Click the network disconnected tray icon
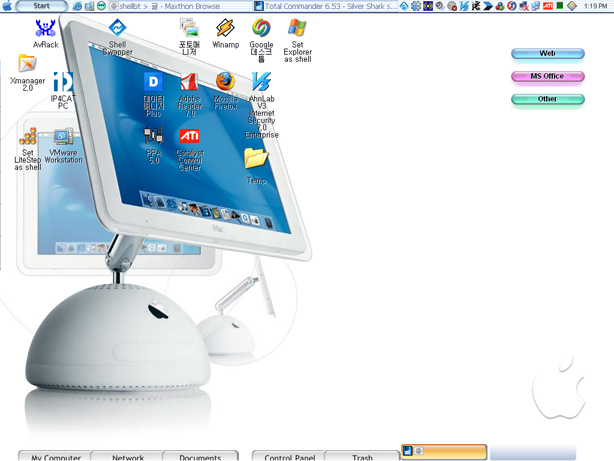The image size is (614, 461). [x=524, y=6]
